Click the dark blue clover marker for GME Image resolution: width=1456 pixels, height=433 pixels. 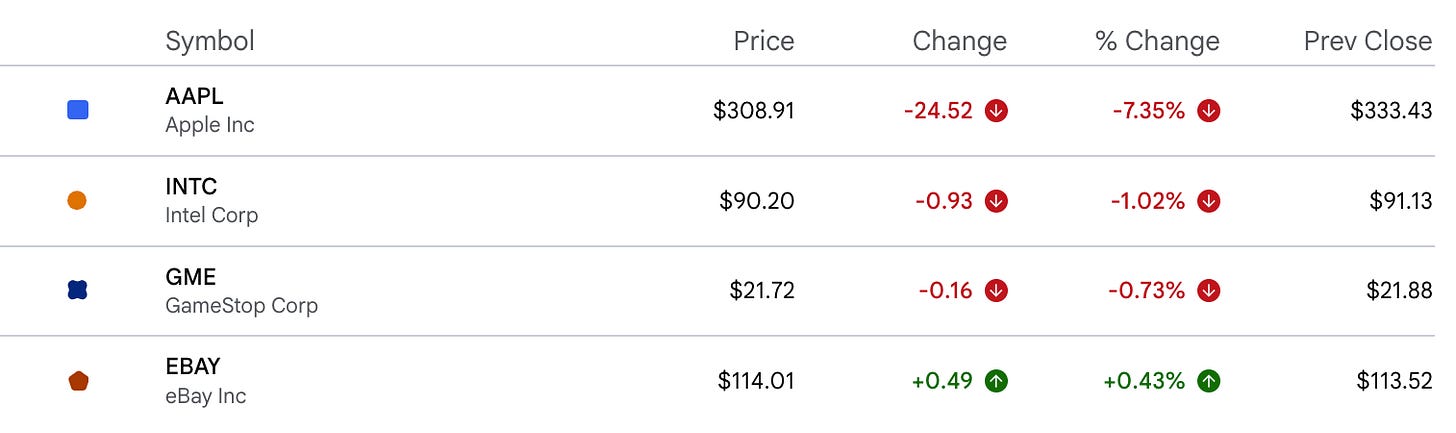[77, 291]
